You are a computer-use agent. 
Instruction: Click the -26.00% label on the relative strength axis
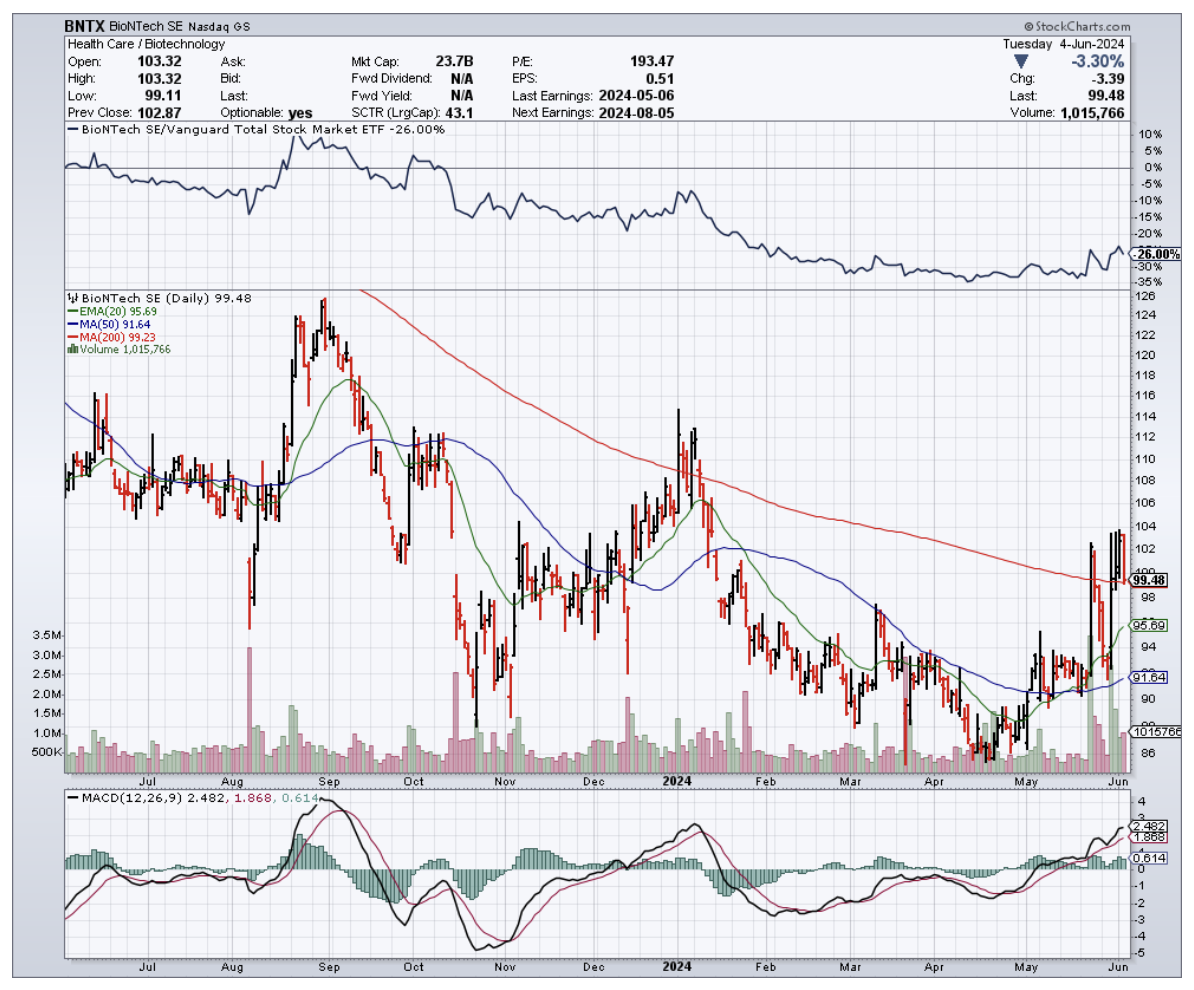[x=1156, y=254]
